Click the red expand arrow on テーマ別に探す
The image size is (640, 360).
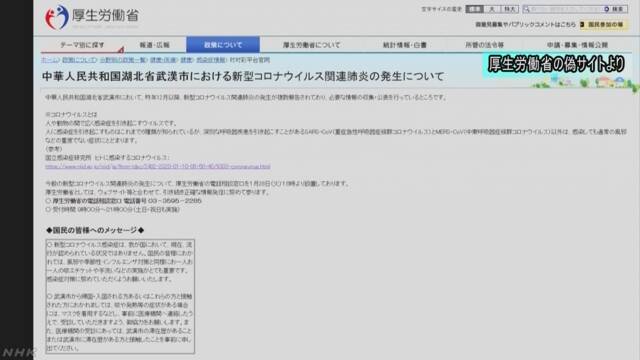click(121, 50)
